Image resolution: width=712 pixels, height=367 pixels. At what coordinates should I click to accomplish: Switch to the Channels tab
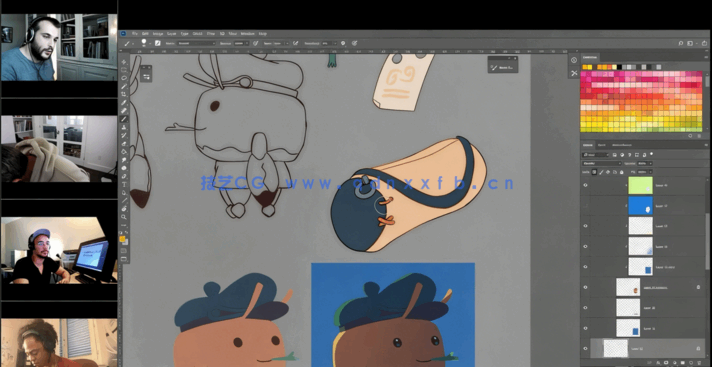click(x=602, y=145)
